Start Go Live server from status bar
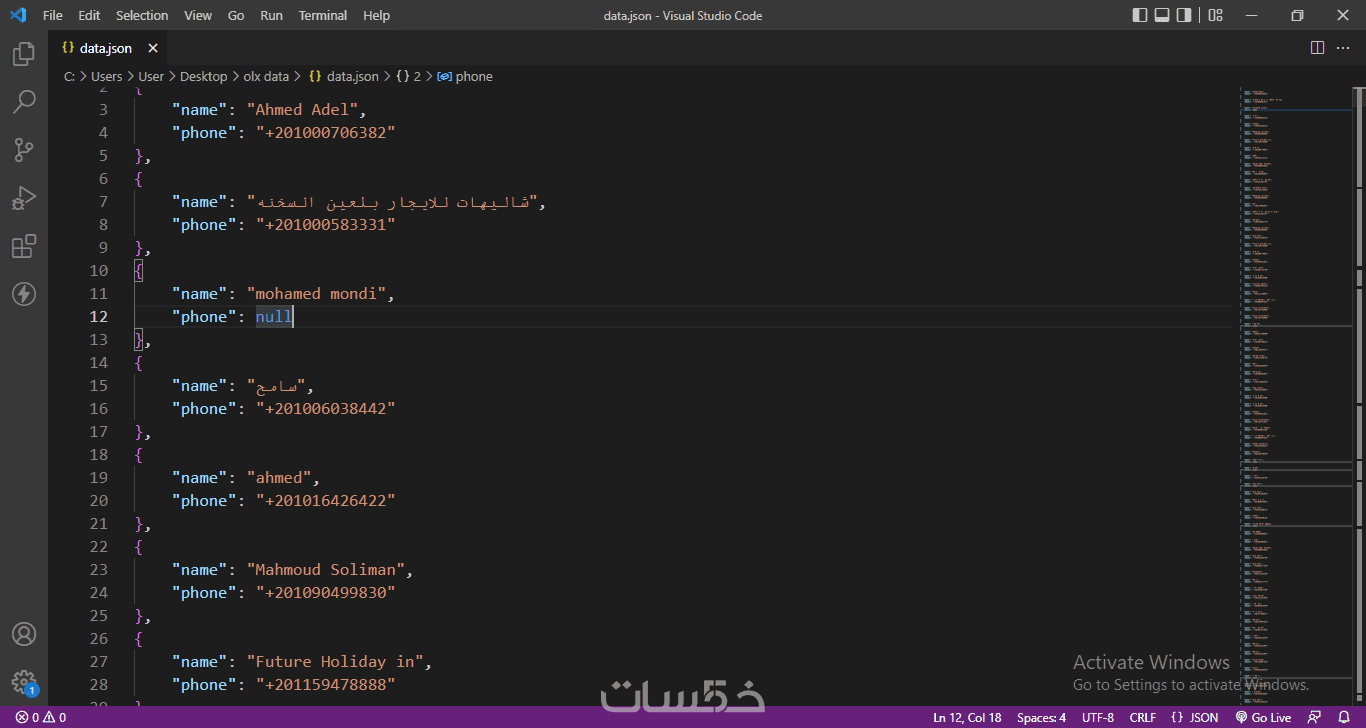This screenshot has height=728, width=1366. click(x=1264, y=717)
